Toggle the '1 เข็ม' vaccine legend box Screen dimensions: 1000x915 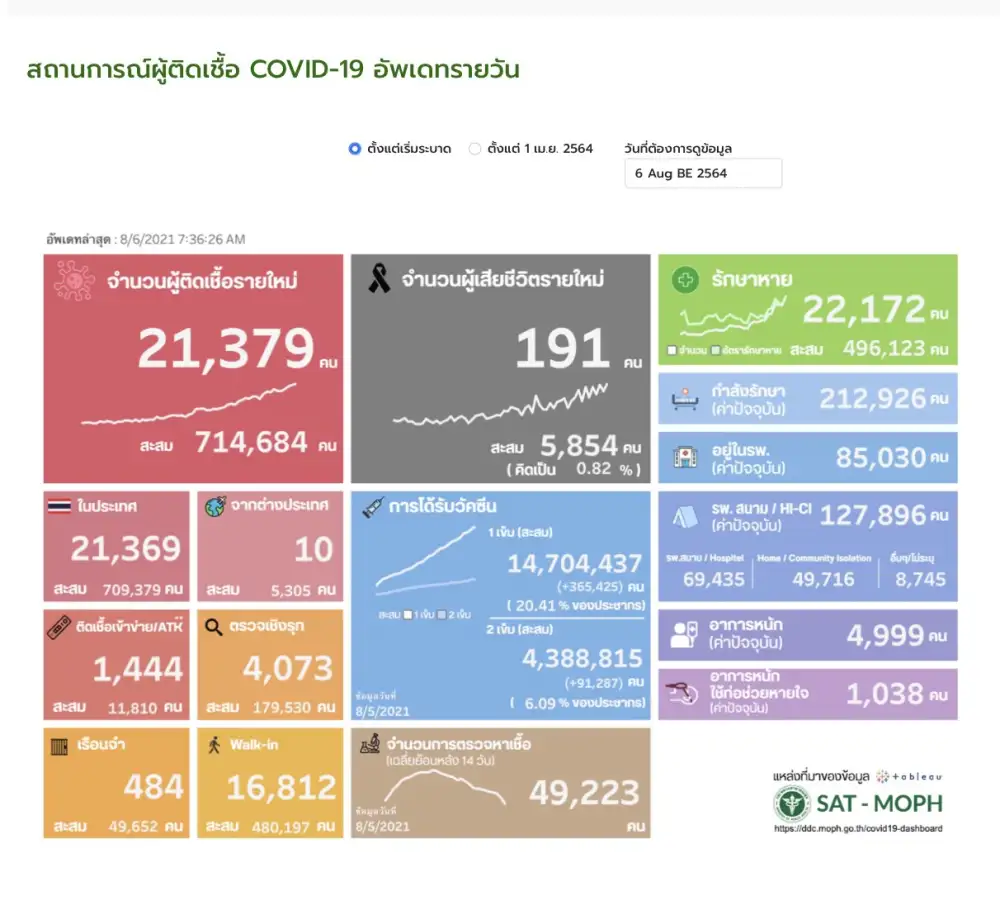pyautogui.click(x=409, y=613)
